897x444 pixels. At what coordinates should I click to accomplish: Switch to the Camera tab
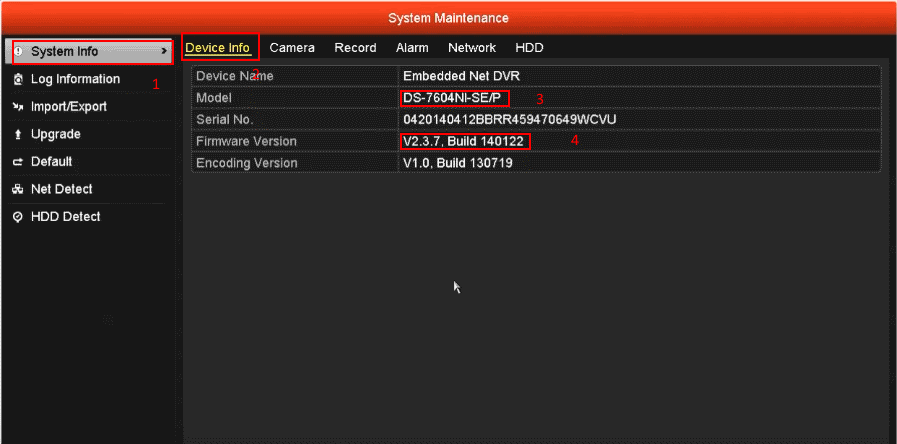coord(292,47)
